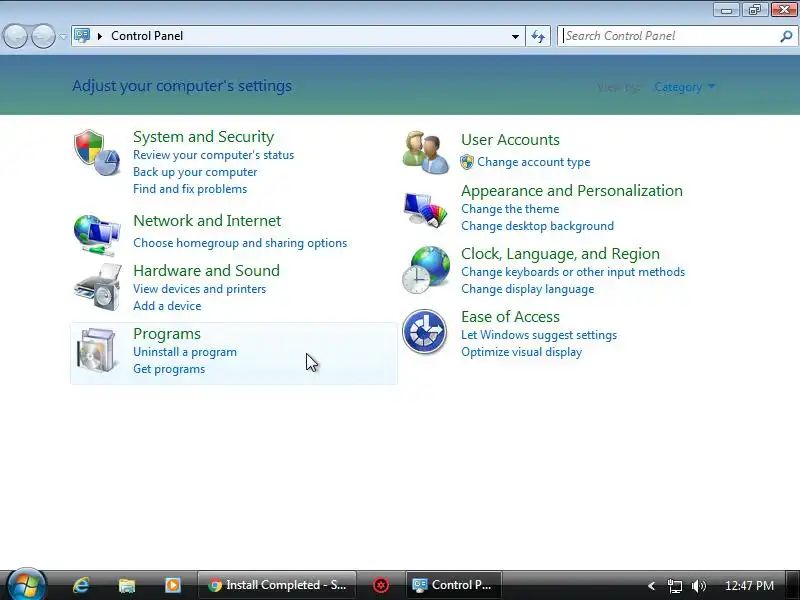Open the address bar history dropdown arrow
The width and height of the screenshot is (800, 600).
(515, 36)
